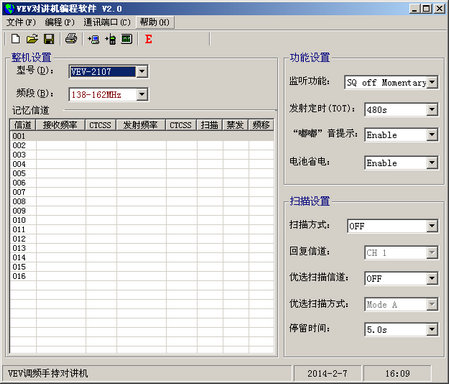Click the status bar time 16:09

[397, 373]
